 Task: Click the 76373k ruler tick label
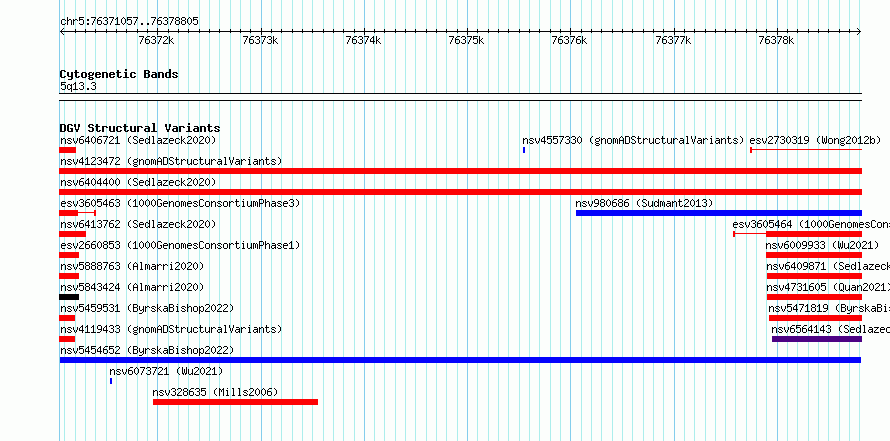click(260, 40)
